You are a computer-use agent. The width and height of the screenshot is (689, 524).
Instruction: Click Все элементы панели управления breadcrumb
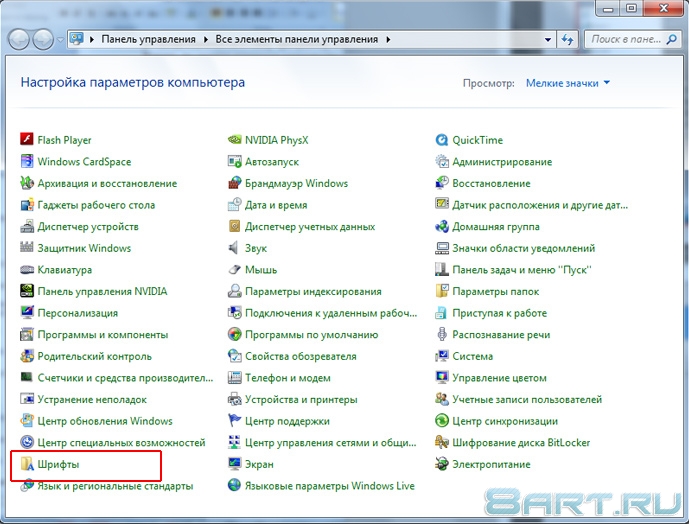[297, 40]
